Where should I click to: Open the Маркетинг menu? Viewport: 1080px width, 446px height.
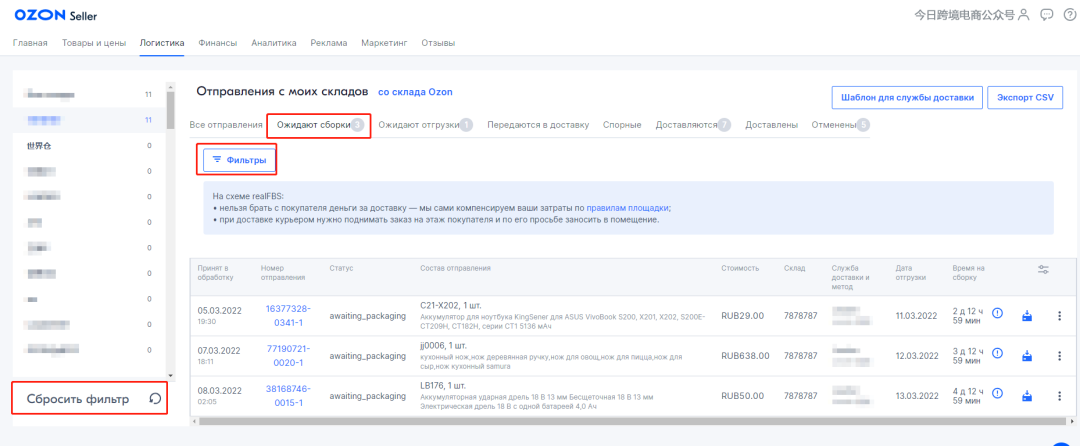[x=384, y=43]
